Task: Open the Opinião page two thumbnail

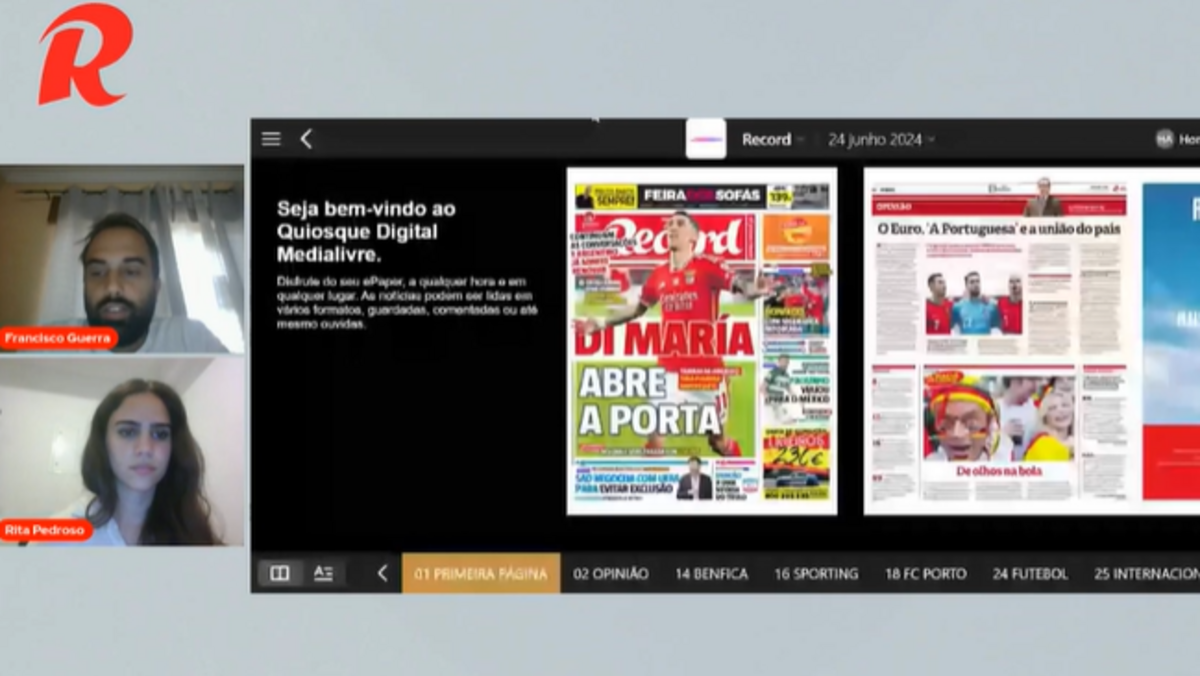Action: [x=999, y=341]
